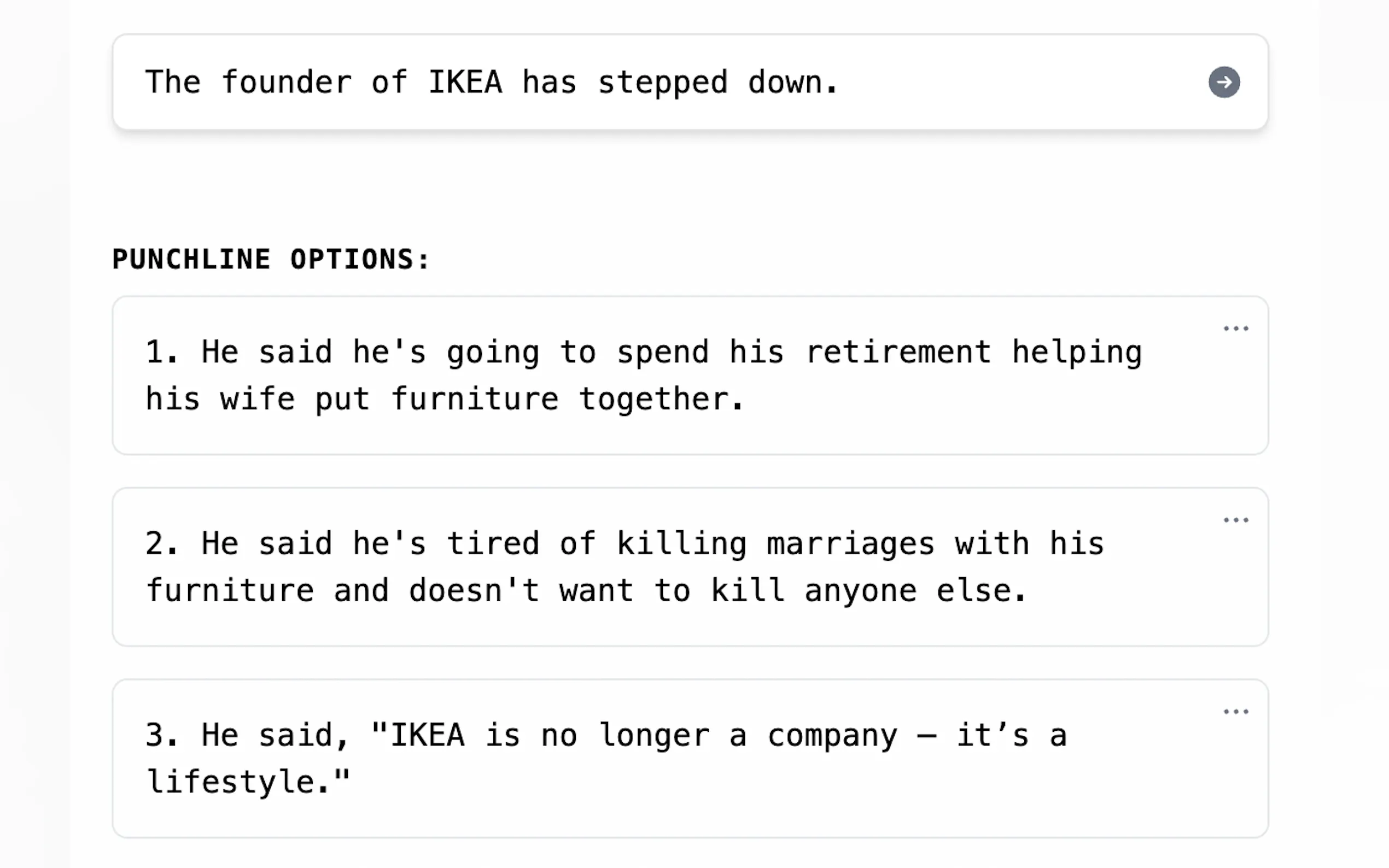Click "retirement" in the first punchline
This screenshot has height=868, width=1389.
(898, 352)
